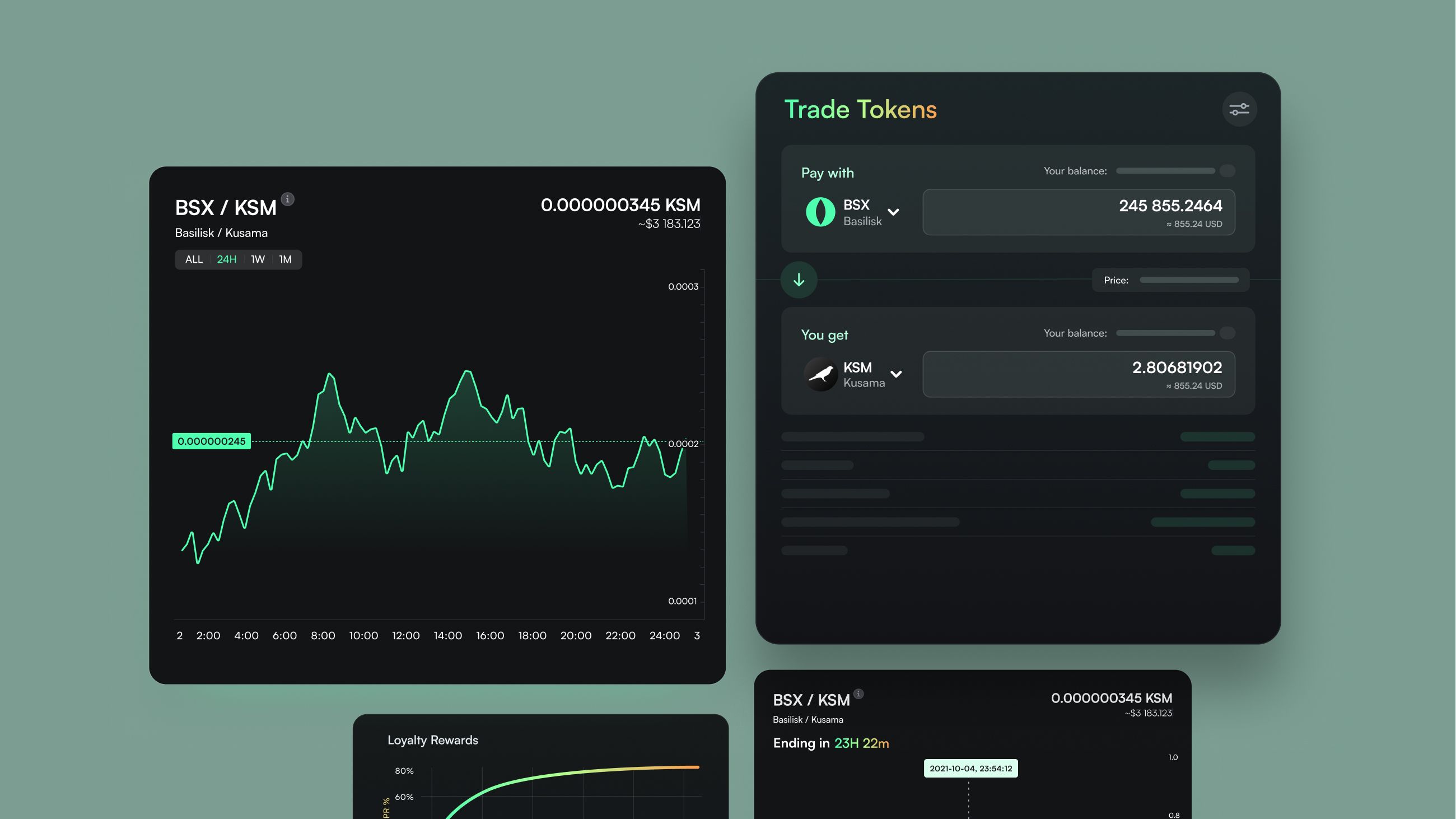Expand the BSX pay-with token dropdown
Image resolution: width=1456 pixels, height=819 pixels.
pos(893,212)
